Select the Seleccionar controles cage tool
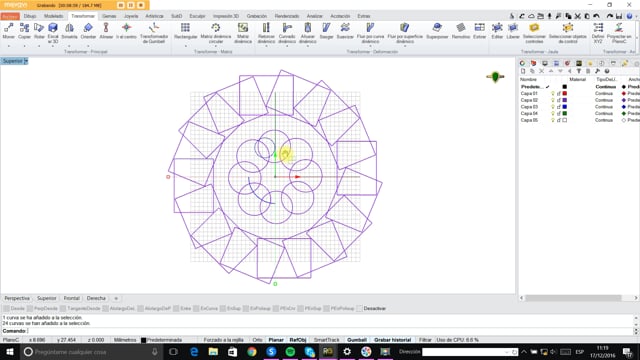This screenshot has width=640, height=360. pyautogui.click(x=534, y=33)
